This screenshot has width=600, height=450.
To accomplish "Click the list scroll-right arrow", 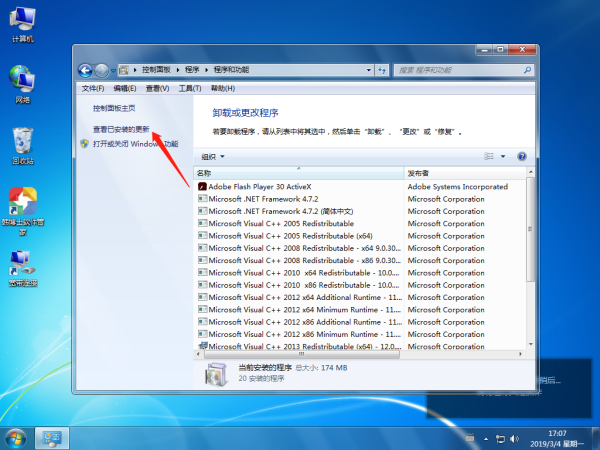I will click(521, 354).
